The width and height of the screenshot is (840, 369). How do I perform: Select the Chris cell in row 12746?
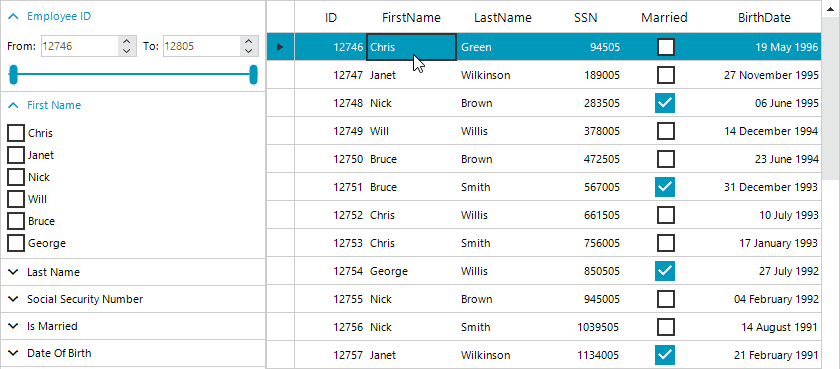[x=411, y=47]
